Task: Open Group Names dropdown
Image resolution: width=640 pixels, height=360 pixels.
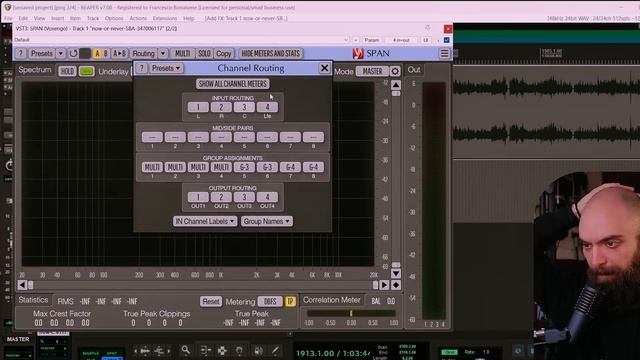Action: (x=267, y=221)
